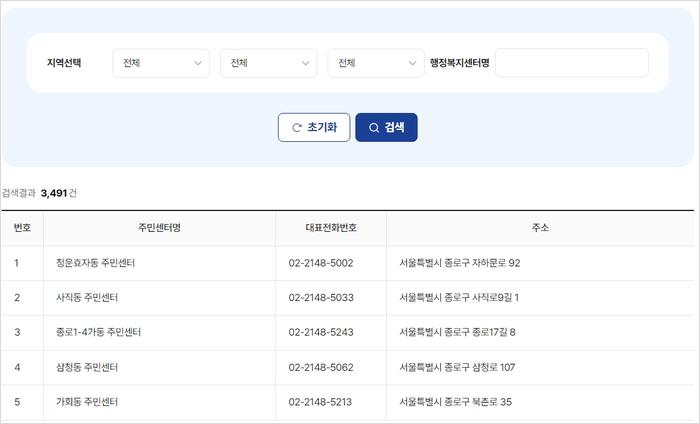Click the 3,491 result count

pos(54,193)
